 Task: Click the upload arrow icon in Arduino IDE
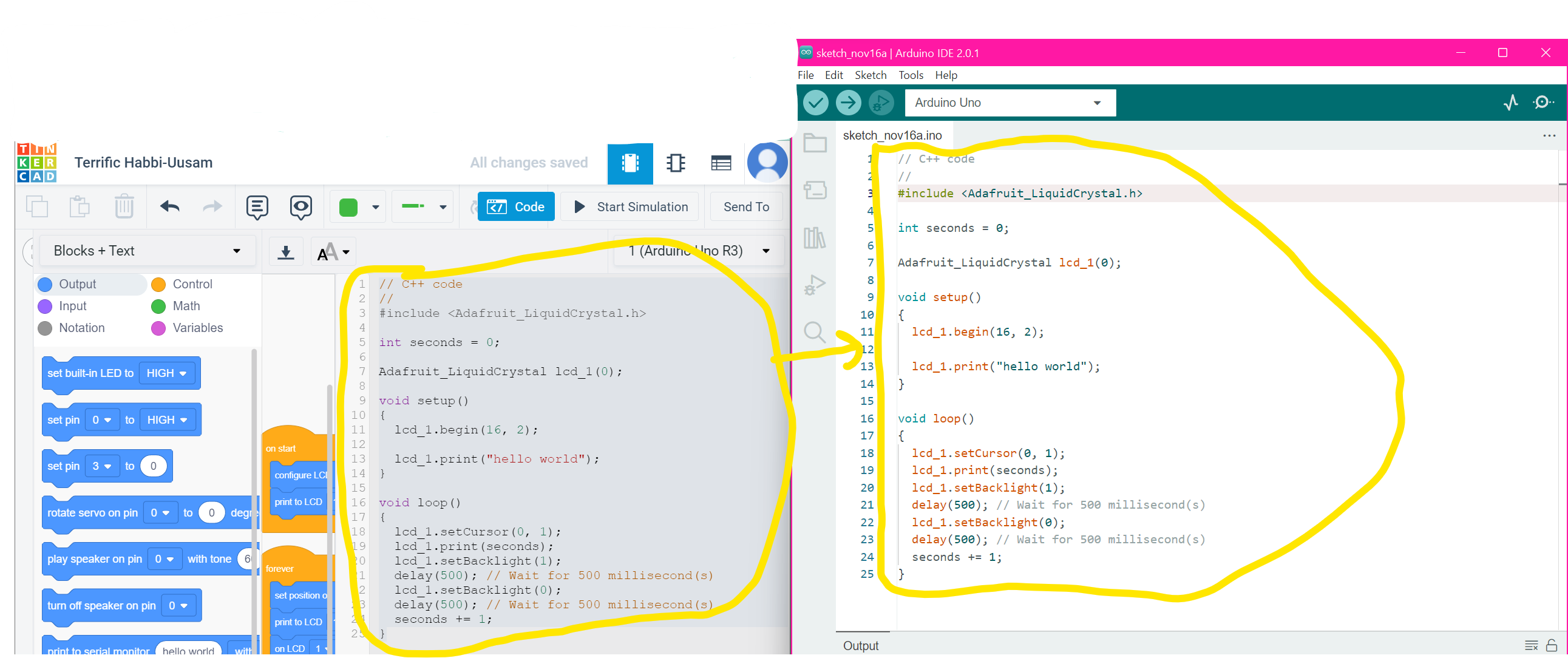coord(849,102)
